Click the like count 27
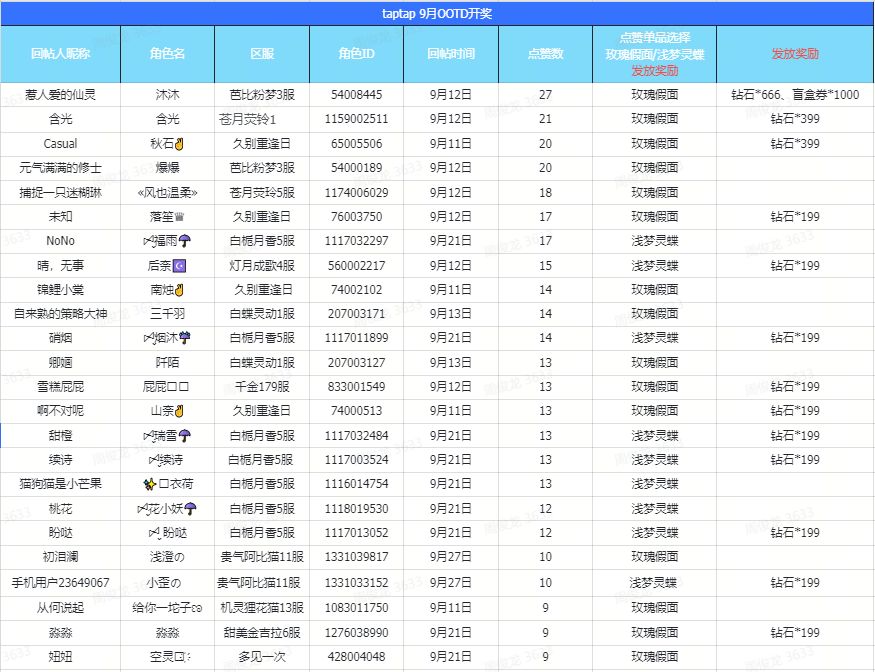The height and width of the screenshot is (672, 875). 546,95
